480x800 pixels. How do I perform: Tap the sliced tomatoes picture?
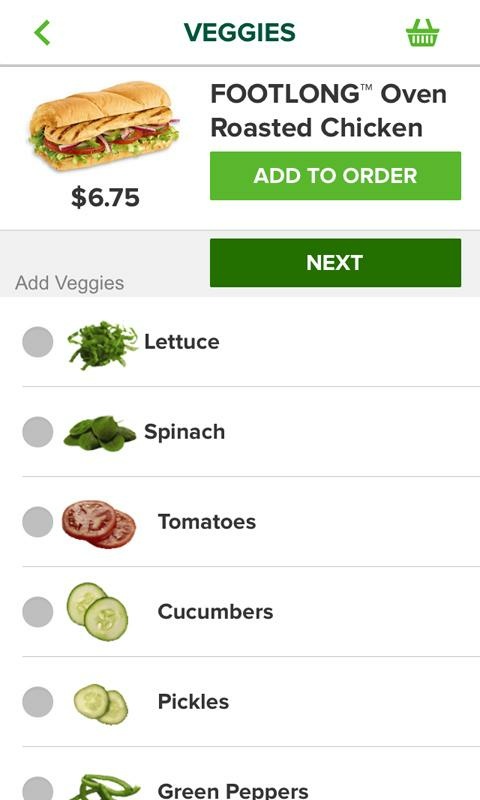[x=99, y=523]
